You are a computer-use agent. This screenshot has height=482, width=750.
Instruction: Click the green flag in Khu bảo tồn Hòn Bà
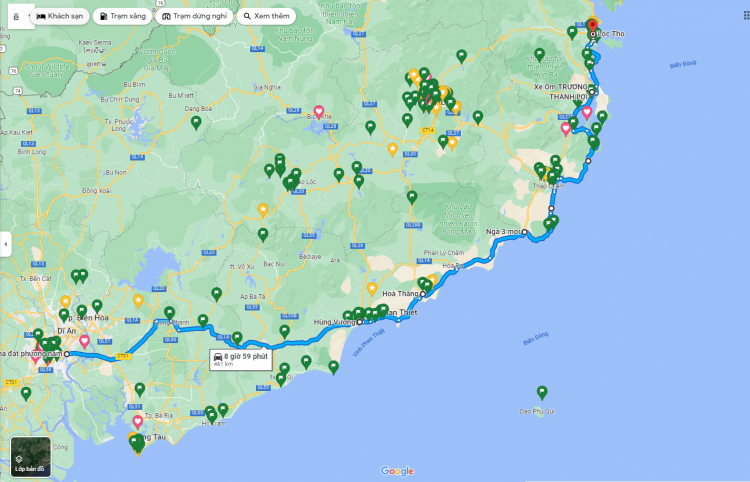(x=539, y=55)
